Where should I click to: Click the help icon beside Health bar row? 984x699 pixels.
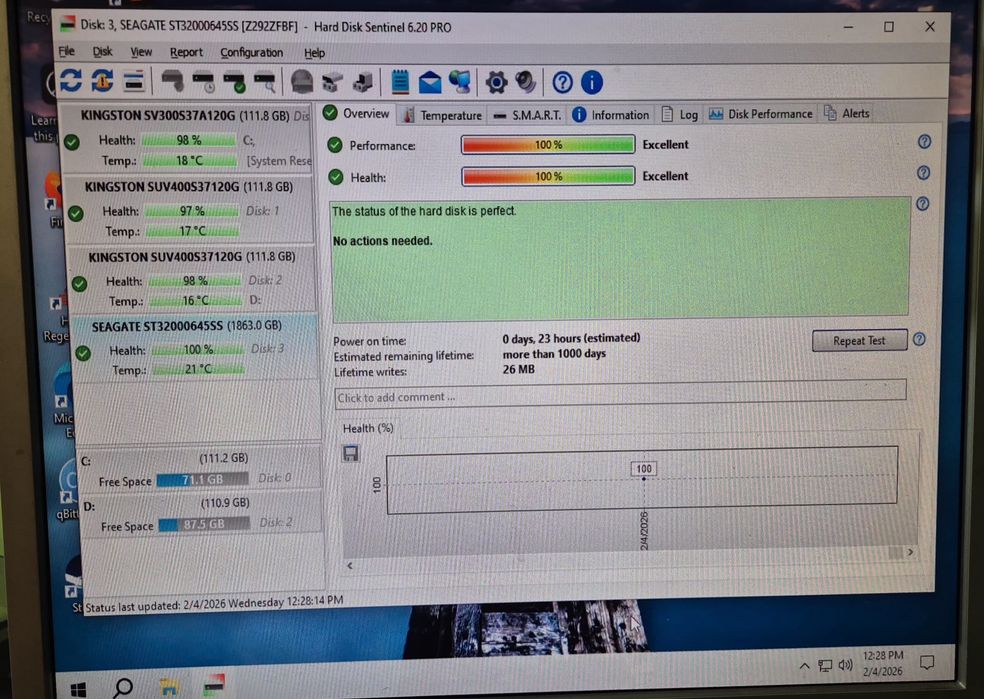pos(923,173)
